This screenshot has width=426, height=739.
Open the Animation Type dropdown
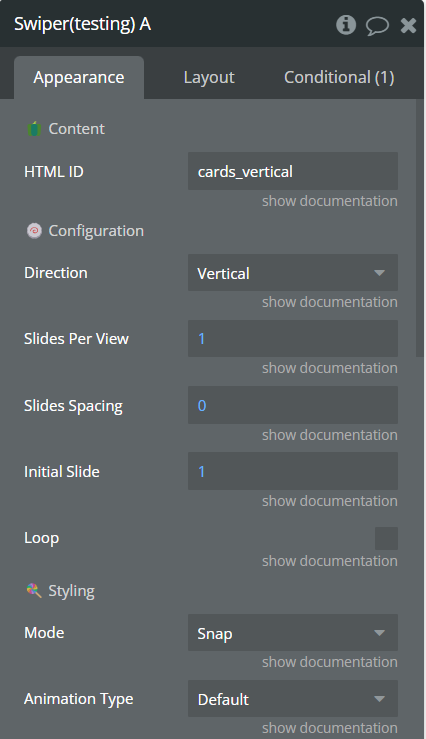tap(293, 699)
